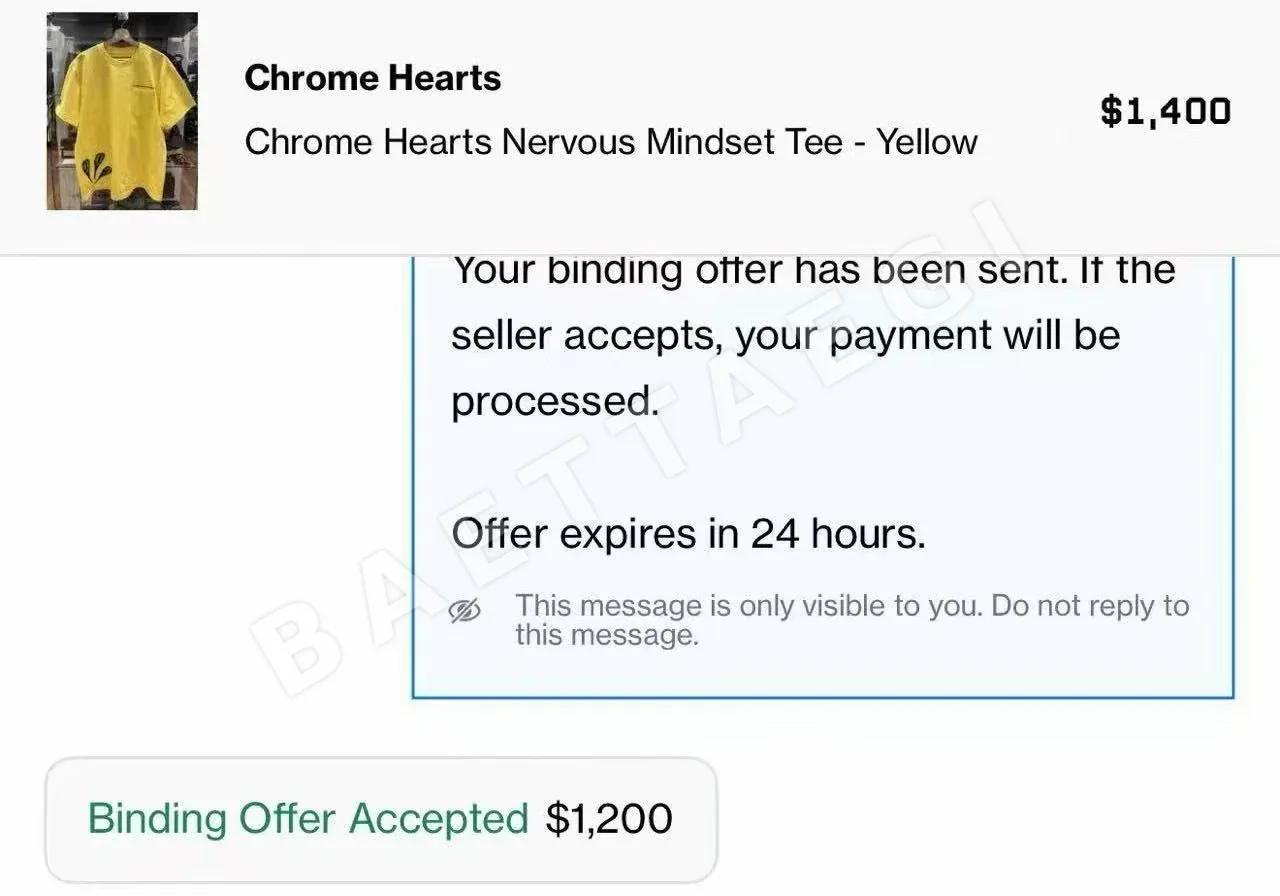1280x896 pixels.
Task: Select the 'Offer expires in 24 hours.' line
Action: 689,534
